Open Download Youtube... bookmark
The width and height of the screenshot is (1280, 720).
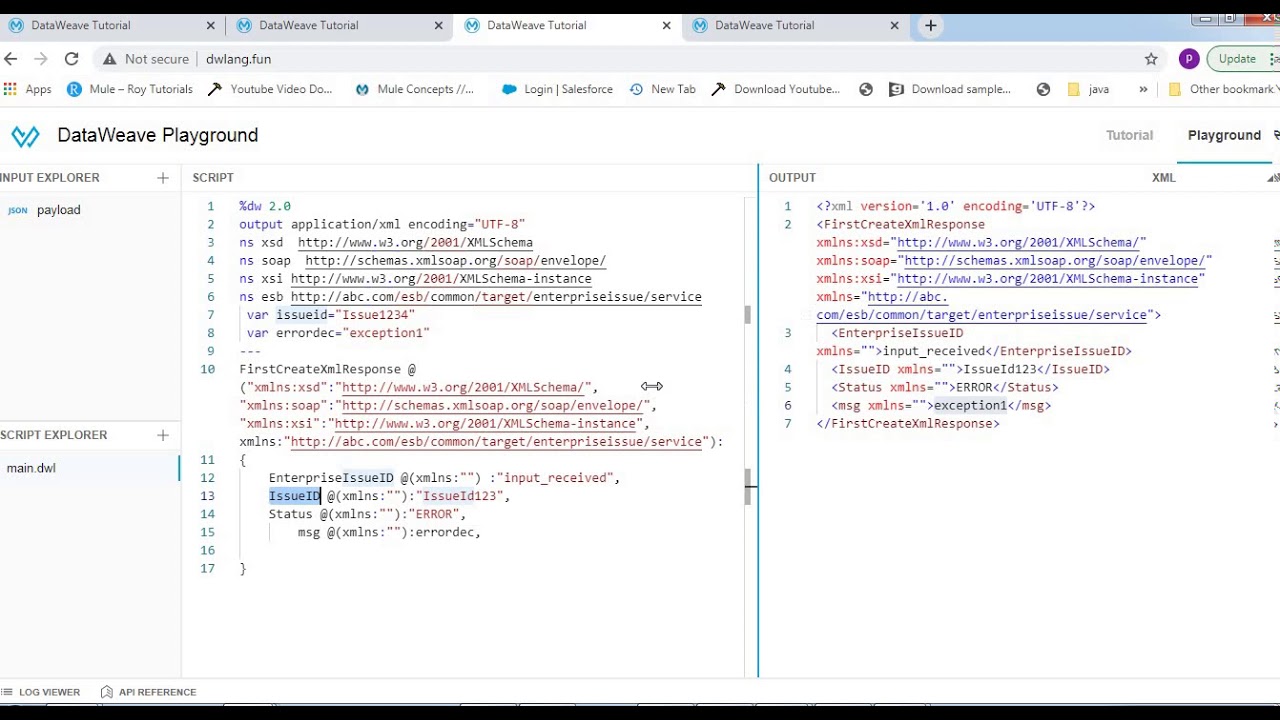776,89
